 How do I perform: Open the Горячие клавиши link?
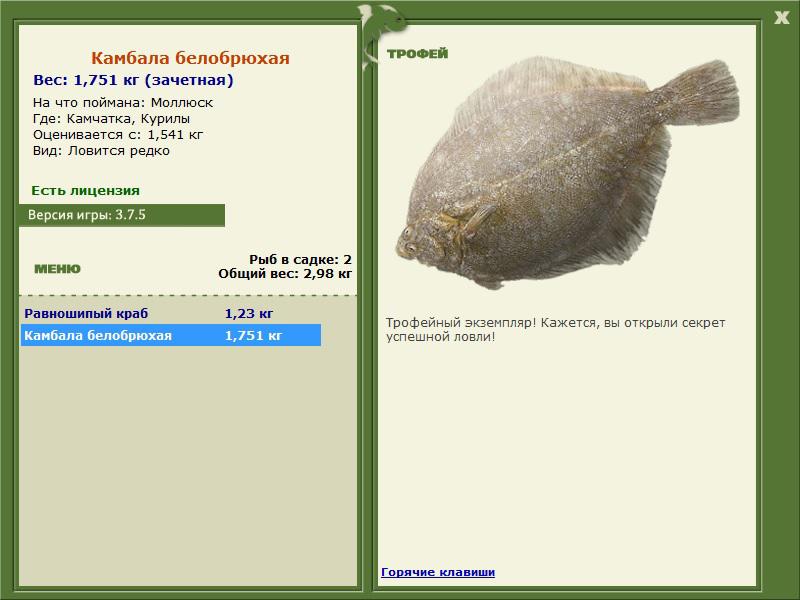point(438,572)
